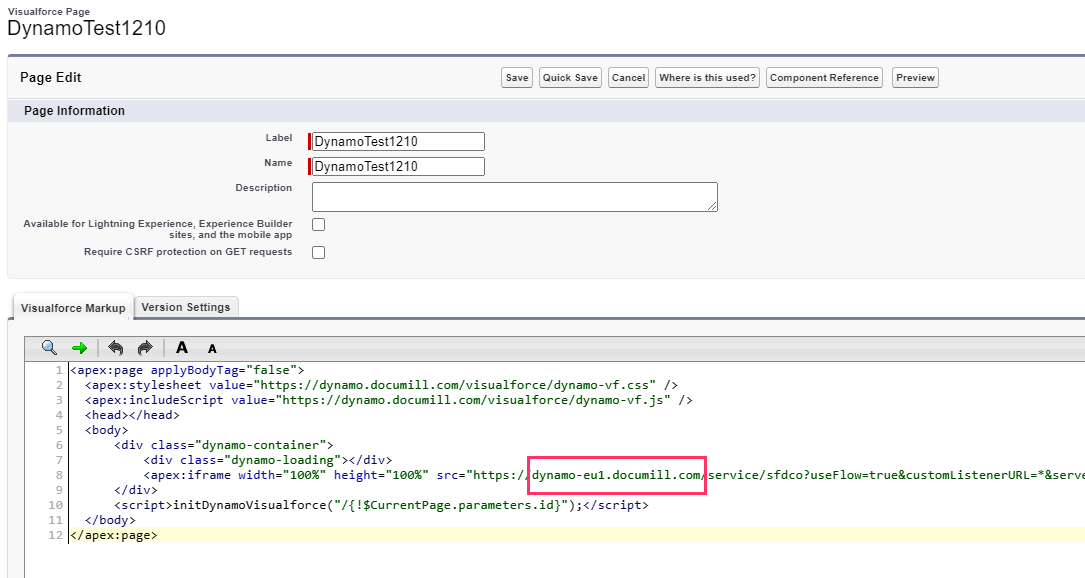Screen dimensions: 1085x578
Task: Select the Visualforce Markup tab
Action: point(73,308)
